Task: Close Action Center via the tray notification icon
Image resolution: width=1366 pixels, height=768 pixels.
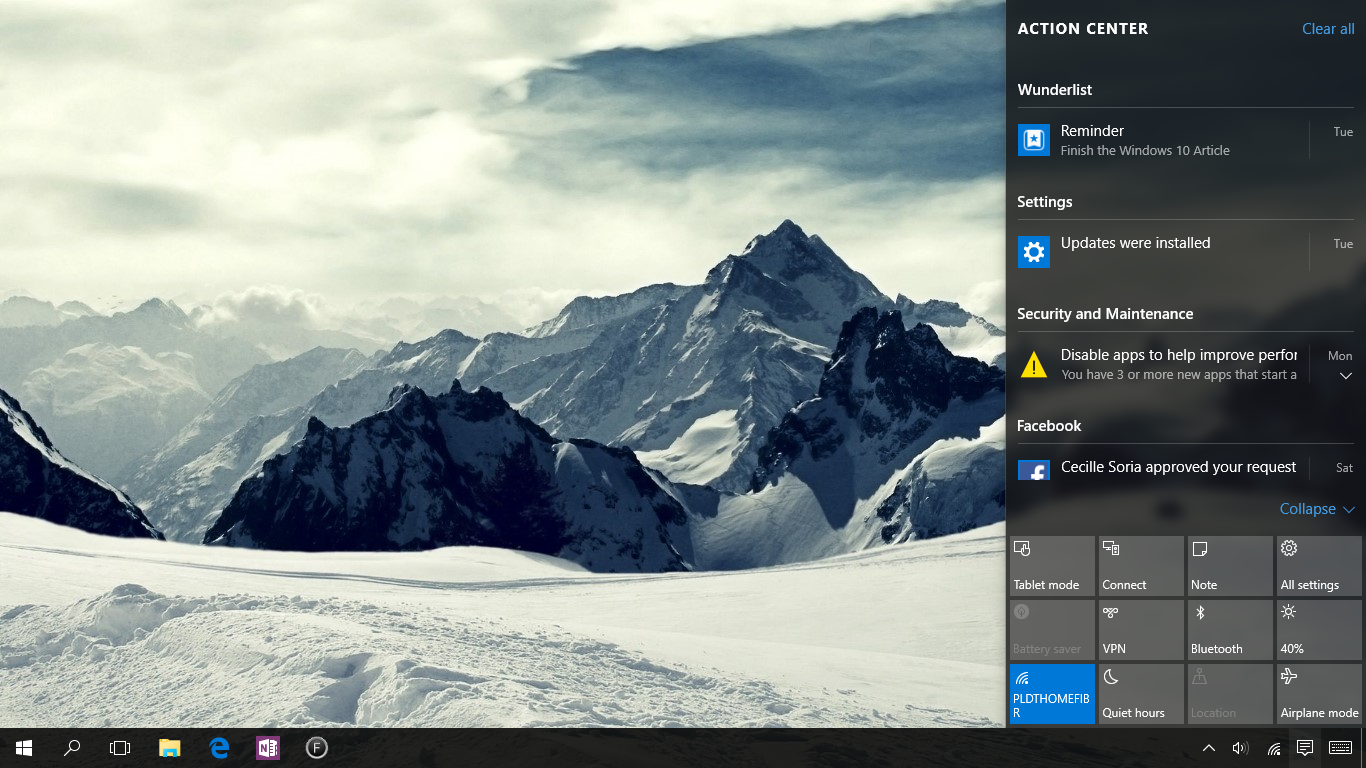Action: [x=1305, y=748]
